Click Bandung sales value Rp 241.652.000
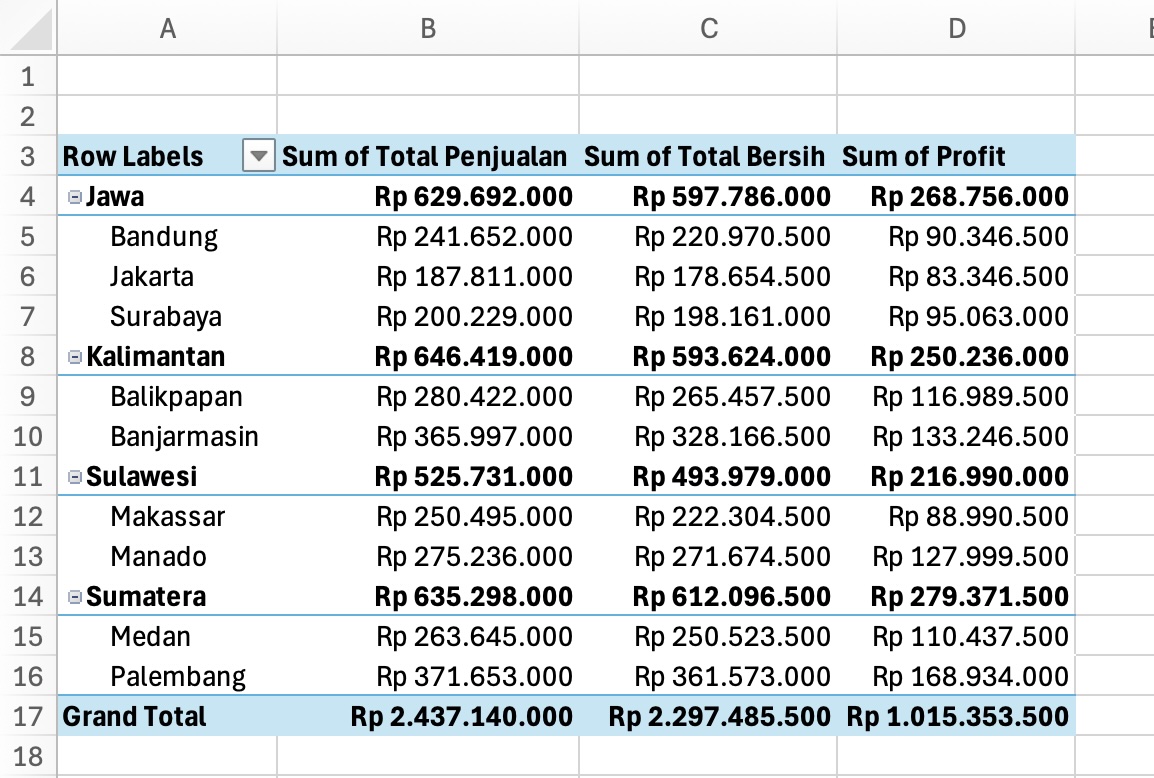The height and width of the screenshot is (778, 1154). tap(475, 237)
